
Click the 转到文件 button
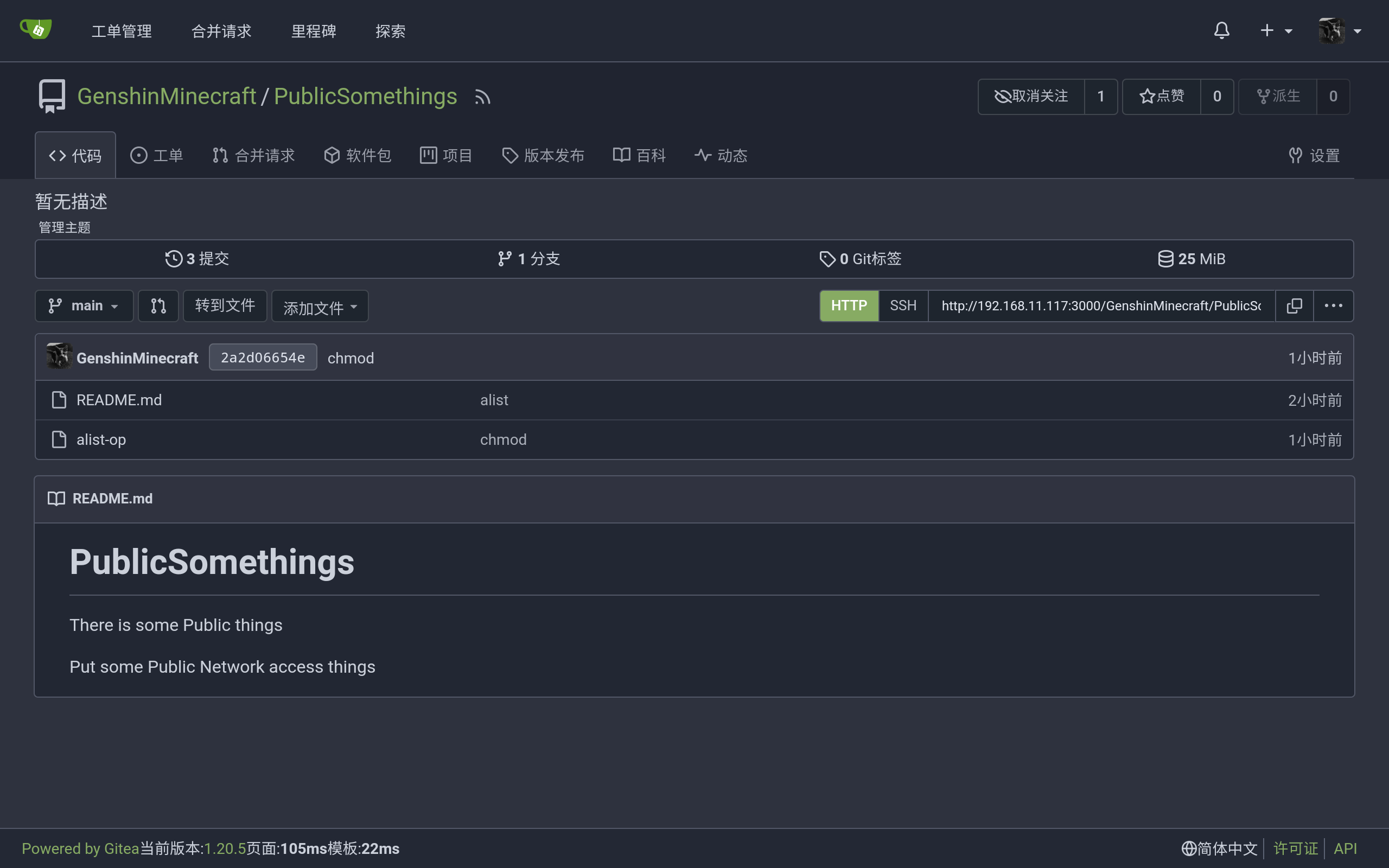click(225, 305)
